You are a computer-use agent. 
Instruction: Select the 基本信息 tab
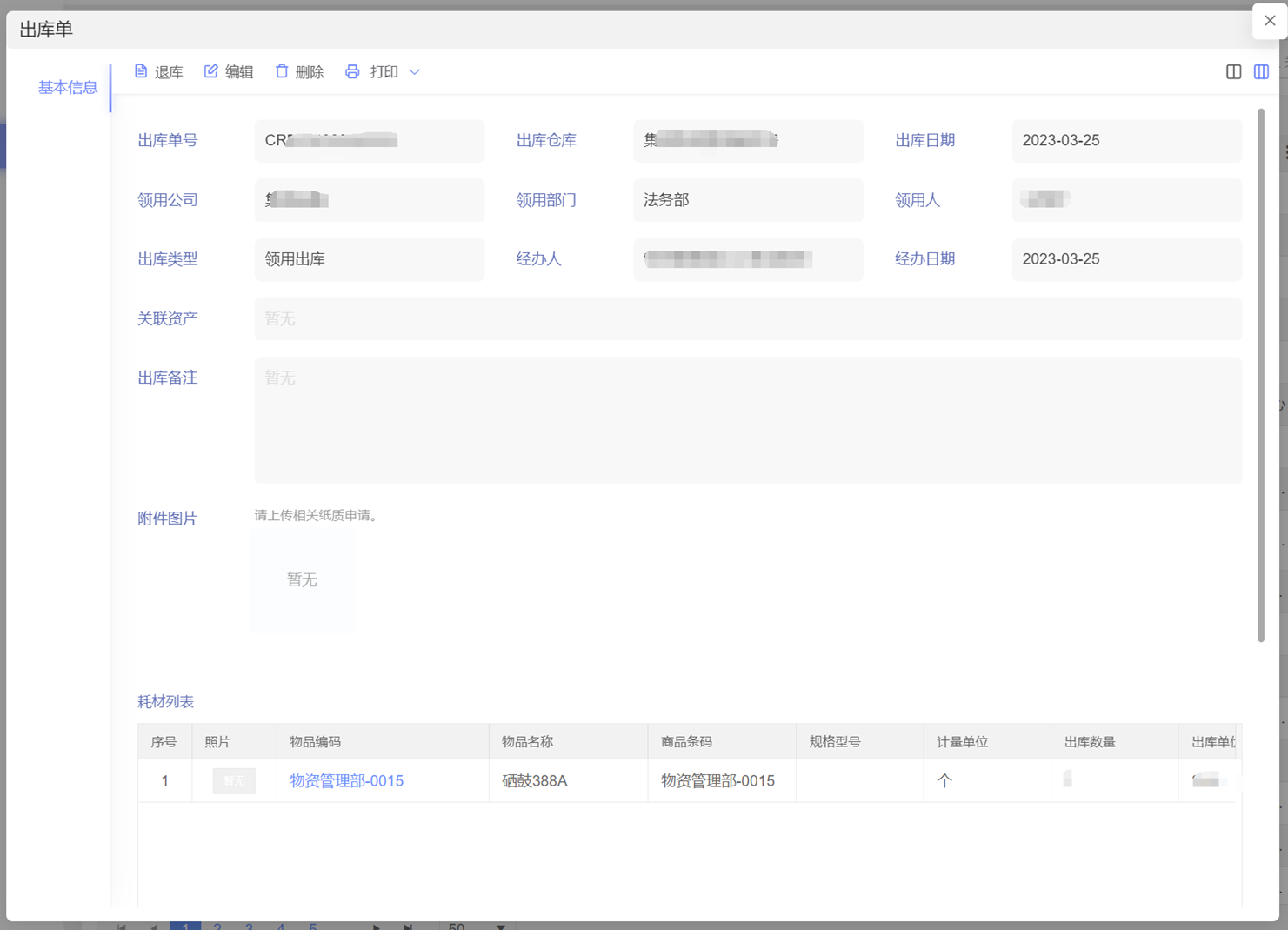(x=68, y=87)
